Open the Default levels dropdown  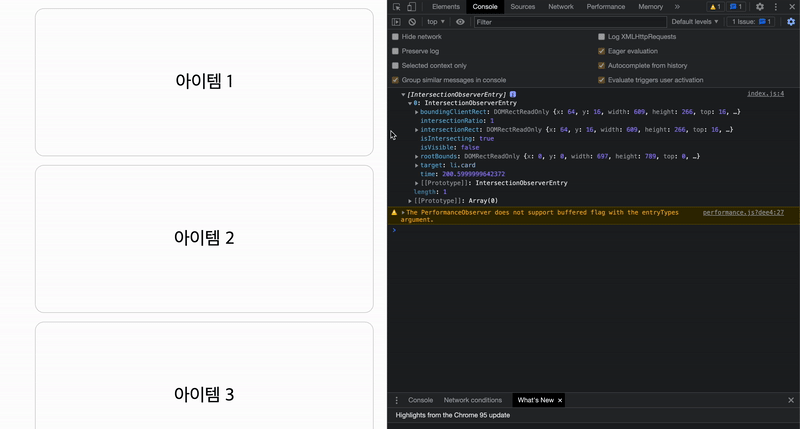[x=694, y=22]
